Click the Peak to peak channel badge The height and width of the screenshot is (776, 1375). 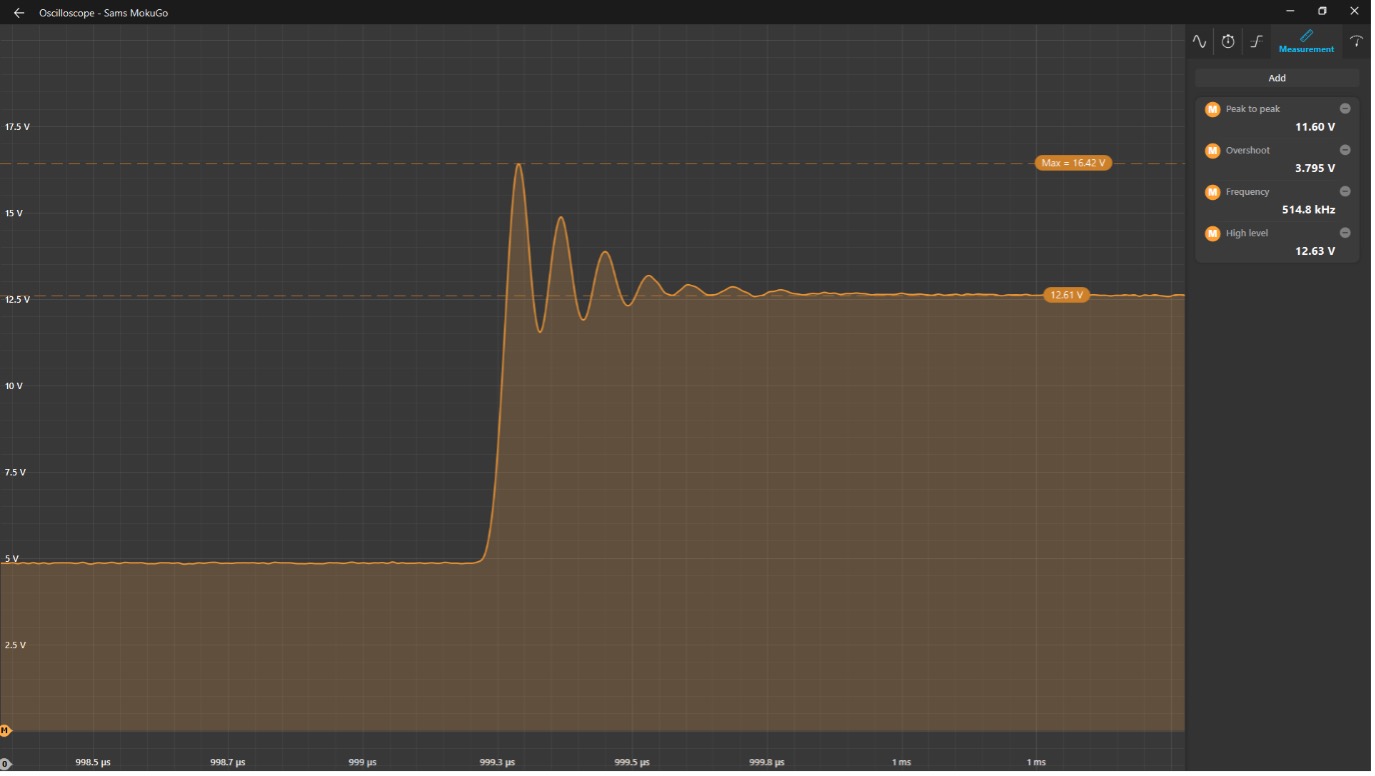click(x=1213, y=109)
